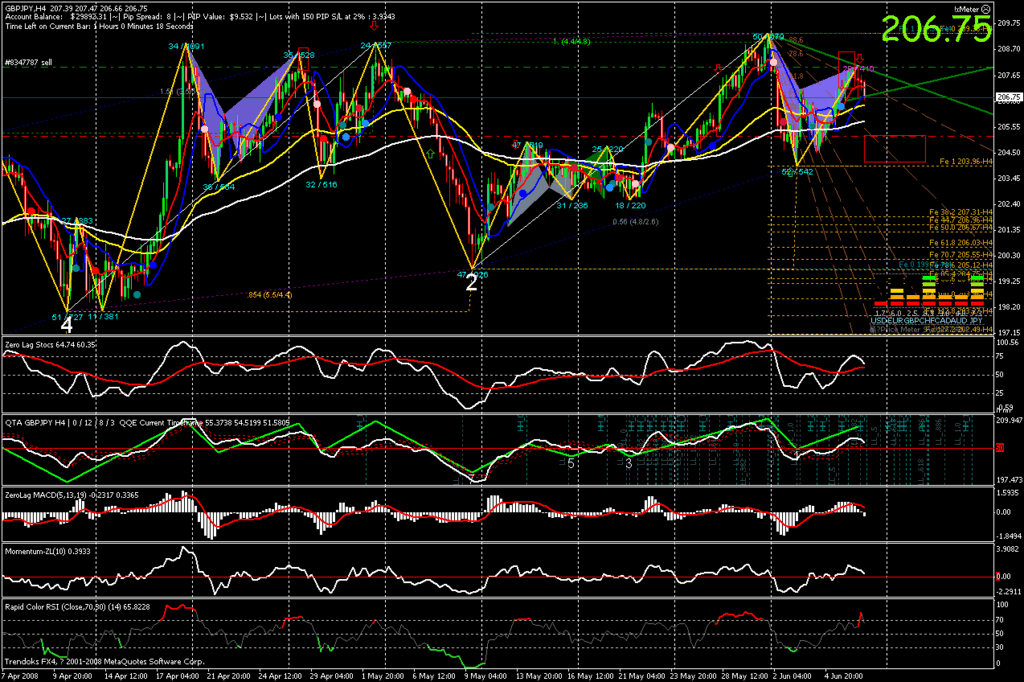
Task: Select the Rapid Color RSI indicator label
Action: [80, 606]
